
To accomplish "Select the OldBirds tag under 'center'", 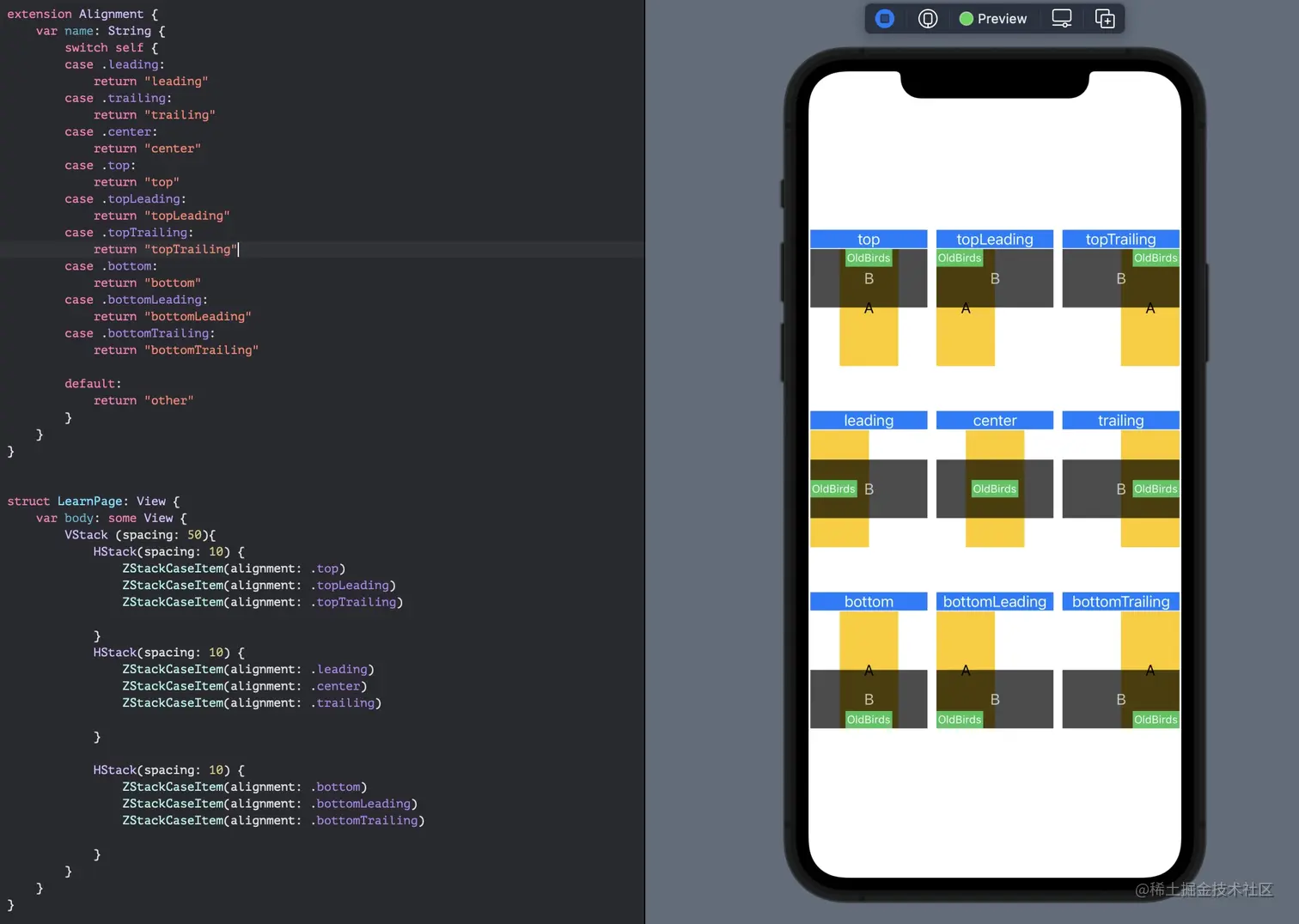I will [x=995, y=489].
